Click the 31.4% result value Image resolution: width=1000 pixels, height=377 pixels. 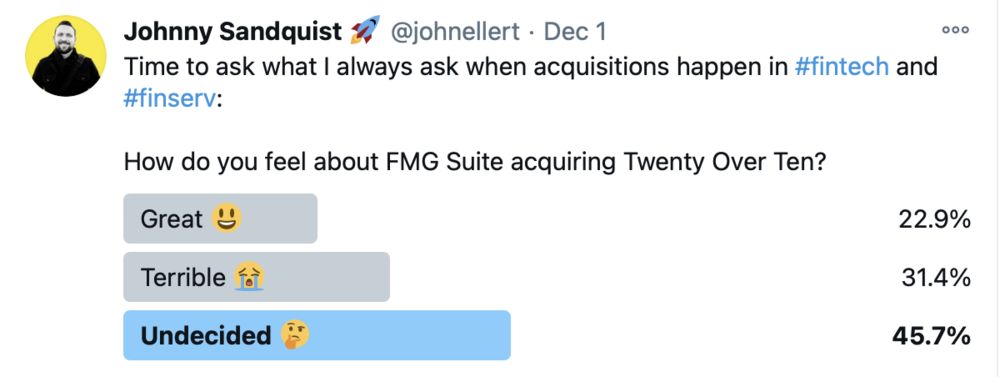click(x=936, y=277)
